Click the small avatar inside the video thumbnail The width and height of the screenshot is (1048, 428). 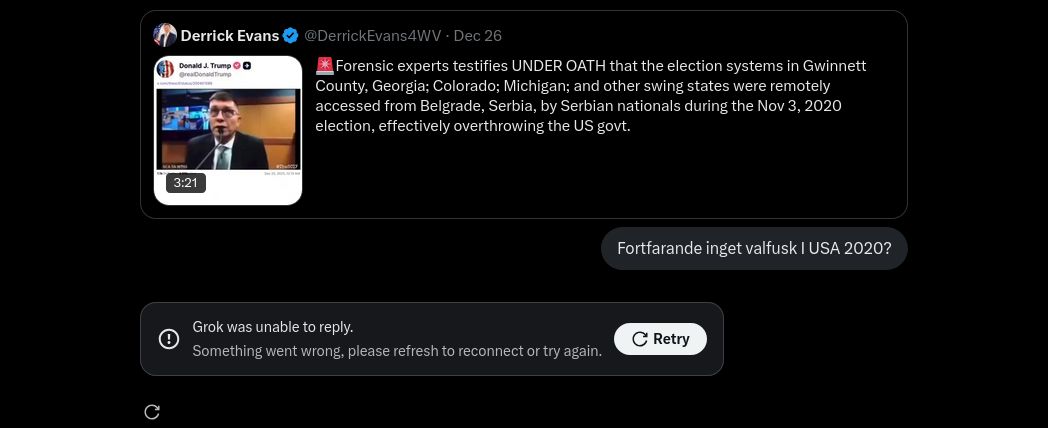pyautogui.click(x=167, y=71)
